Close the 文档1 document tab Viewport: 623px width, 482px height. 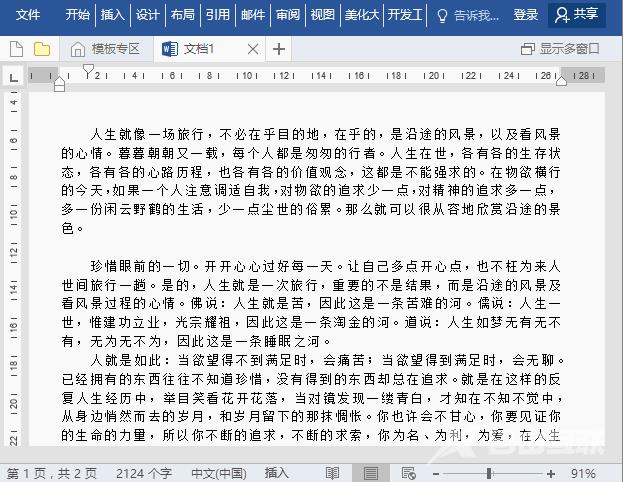(x=253, y=49)
